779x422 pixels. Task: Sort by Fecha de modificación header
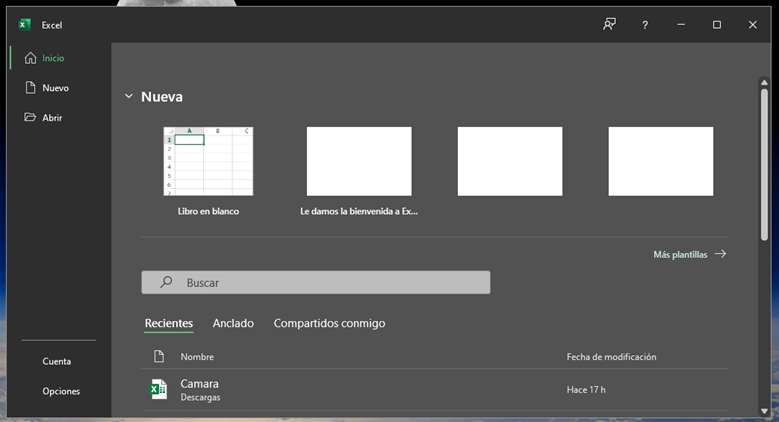coord(611,357)
